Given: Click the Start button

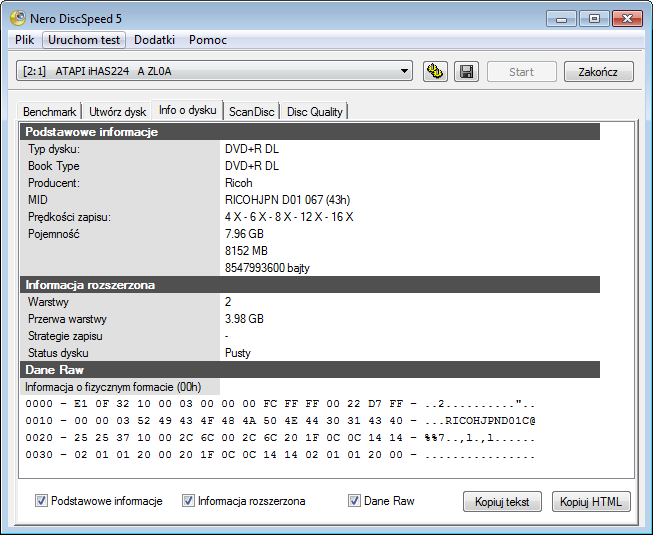Looking at the screenshot, I should point(521,72).
